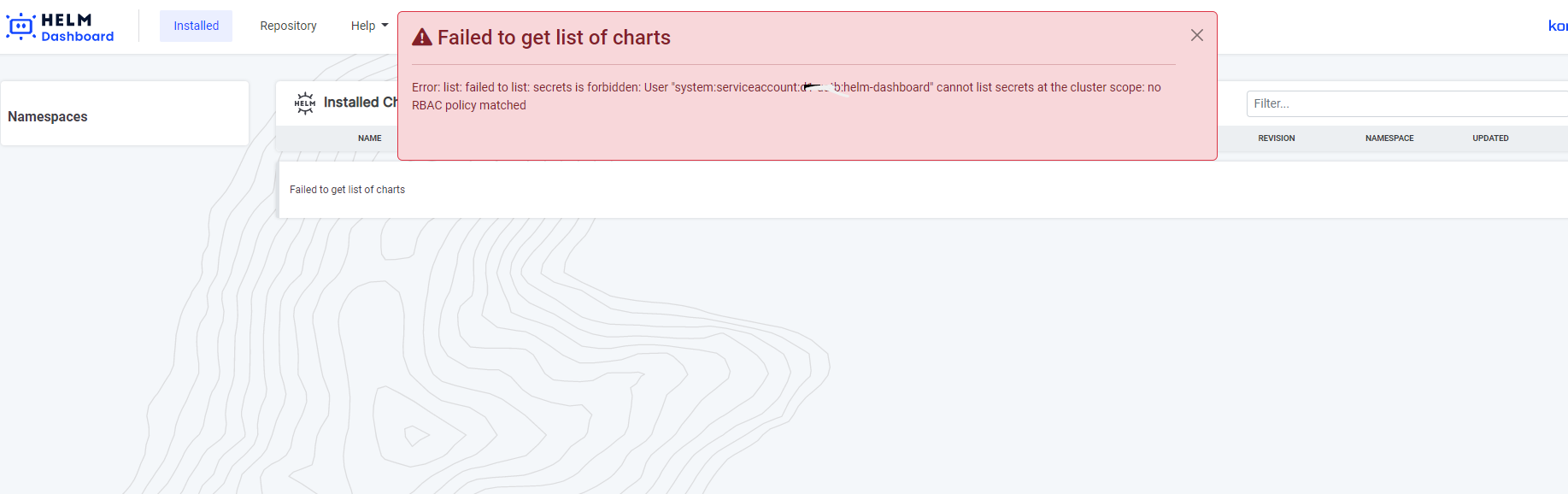Switch to the Repository tab

pos(288,26)
